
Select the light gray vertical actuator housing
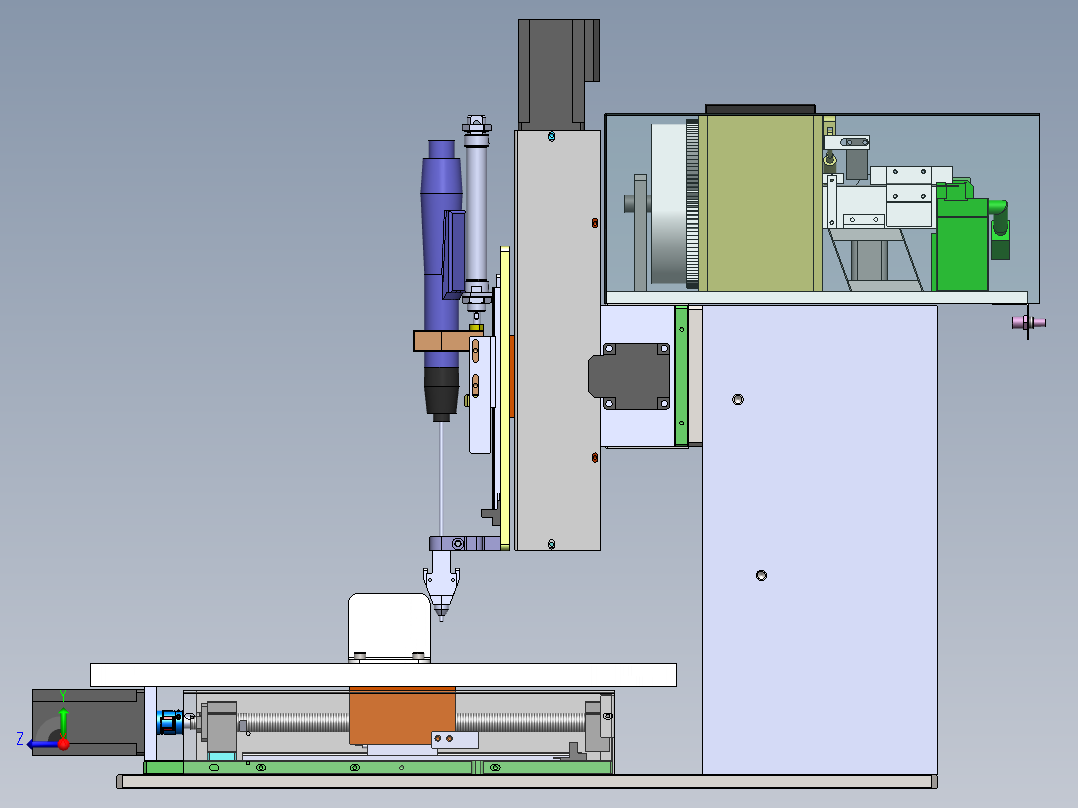[558, 340]
